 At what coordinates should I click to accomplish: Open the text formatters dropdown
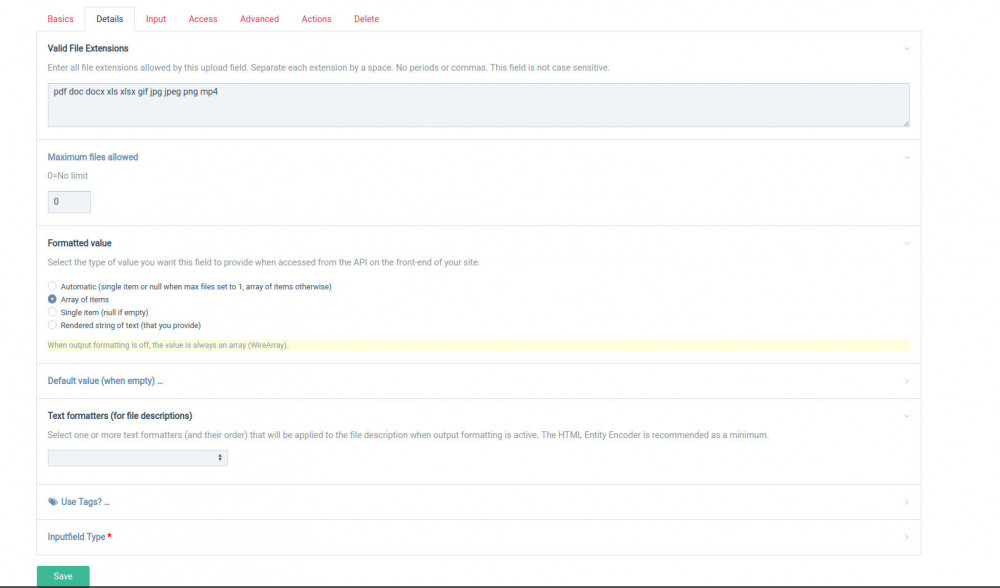click(x=138, y=458)
